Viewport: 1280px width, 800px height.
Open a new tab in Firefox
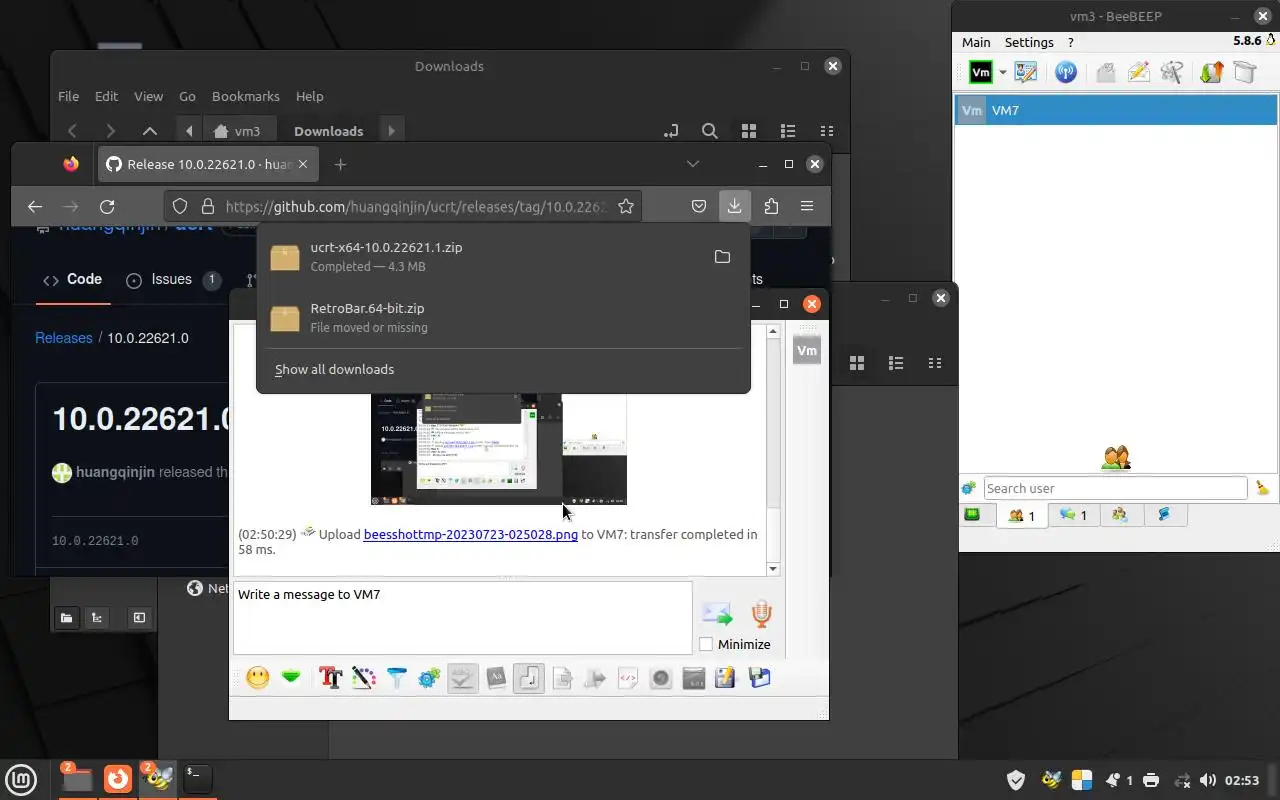340,164
